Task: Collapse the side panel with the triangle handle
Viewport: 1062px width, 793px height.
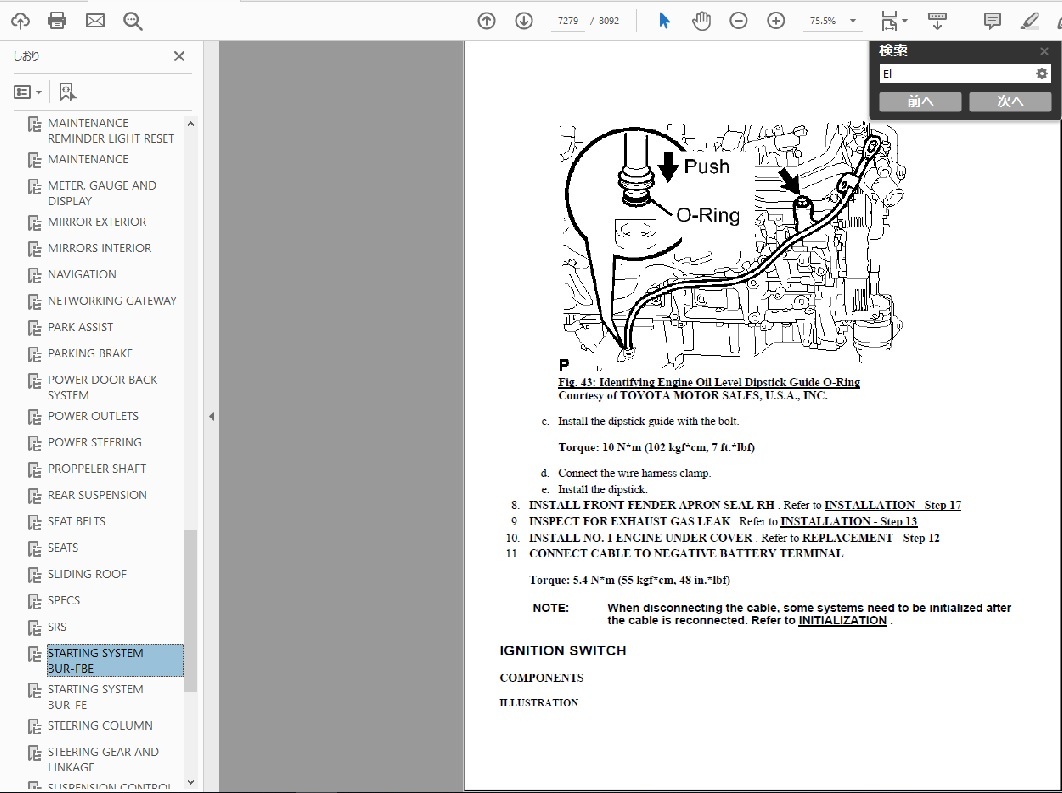Action: point(211,416)
